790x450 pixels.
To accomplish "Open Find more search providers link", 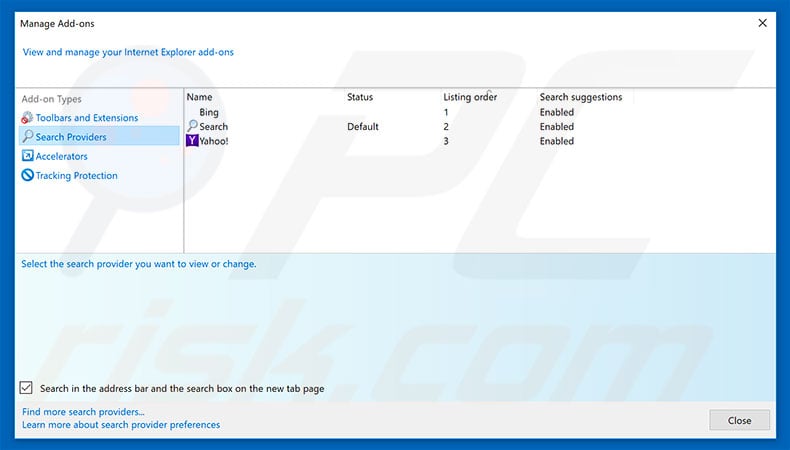I will click(83, 412).
